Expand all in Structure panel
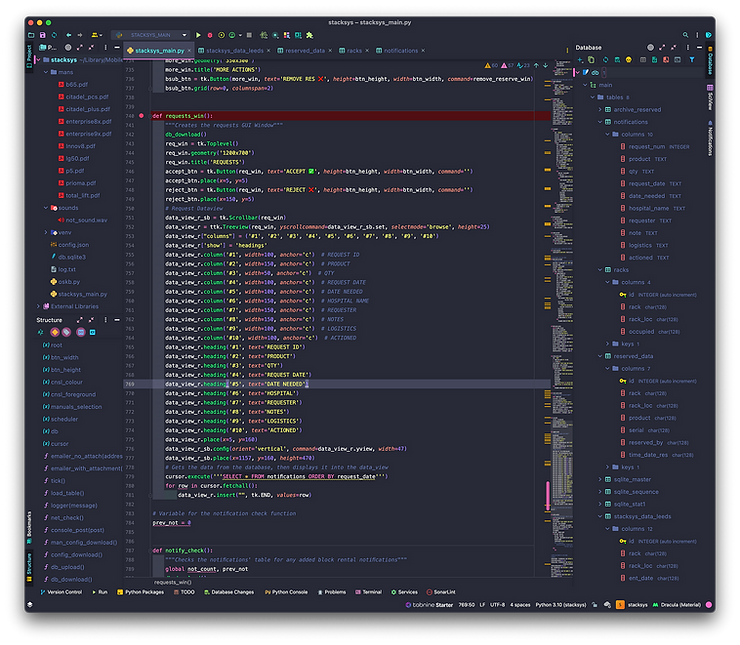The width and height of the screenshot is (740, 645). 79,320
